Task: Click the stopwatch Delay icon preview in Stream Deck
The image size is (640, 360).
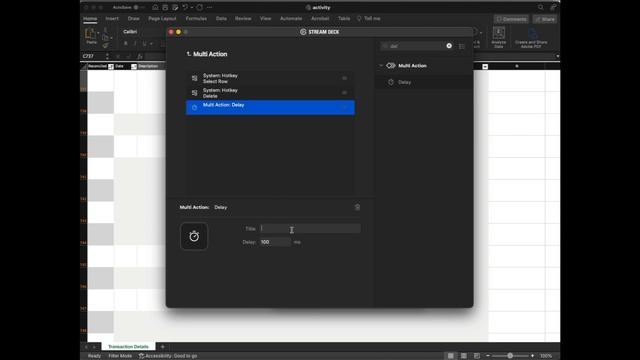Action: coord(194,236)
